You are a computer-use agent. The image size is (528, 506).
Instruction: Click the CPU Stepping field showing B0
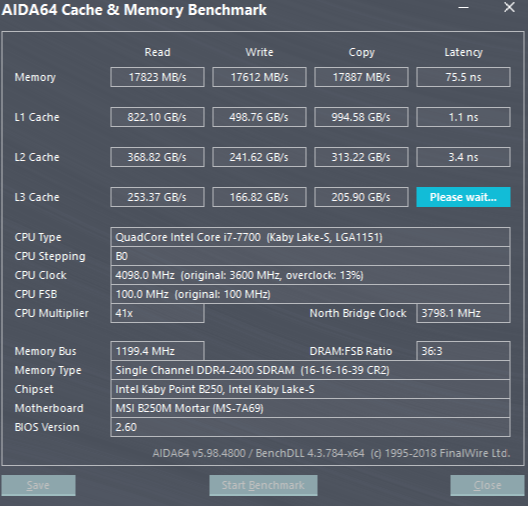point(310,256)
